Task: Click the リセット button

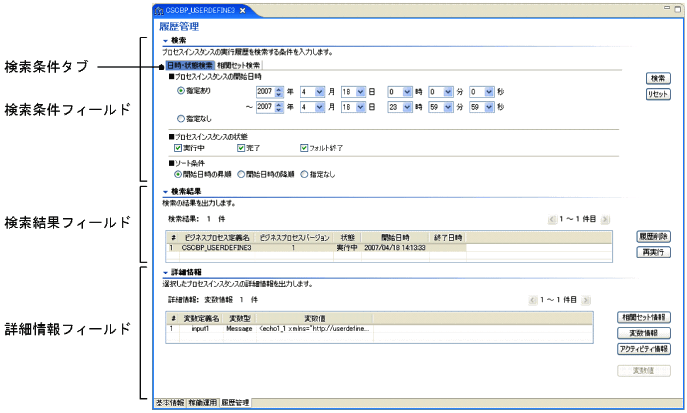Action: pyautogui.click(x=658, y=94)
